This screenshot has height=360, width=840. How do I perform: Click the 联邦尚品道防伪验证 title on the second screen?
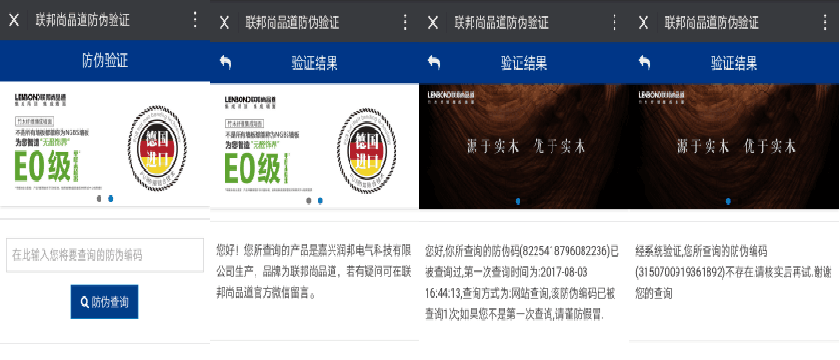(x=292, y=22)
